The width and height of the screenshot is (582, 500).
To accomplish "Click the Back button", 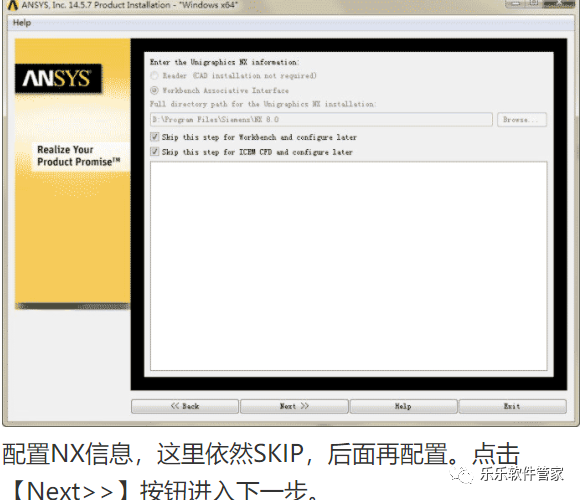I will click(x=185, y=406).
